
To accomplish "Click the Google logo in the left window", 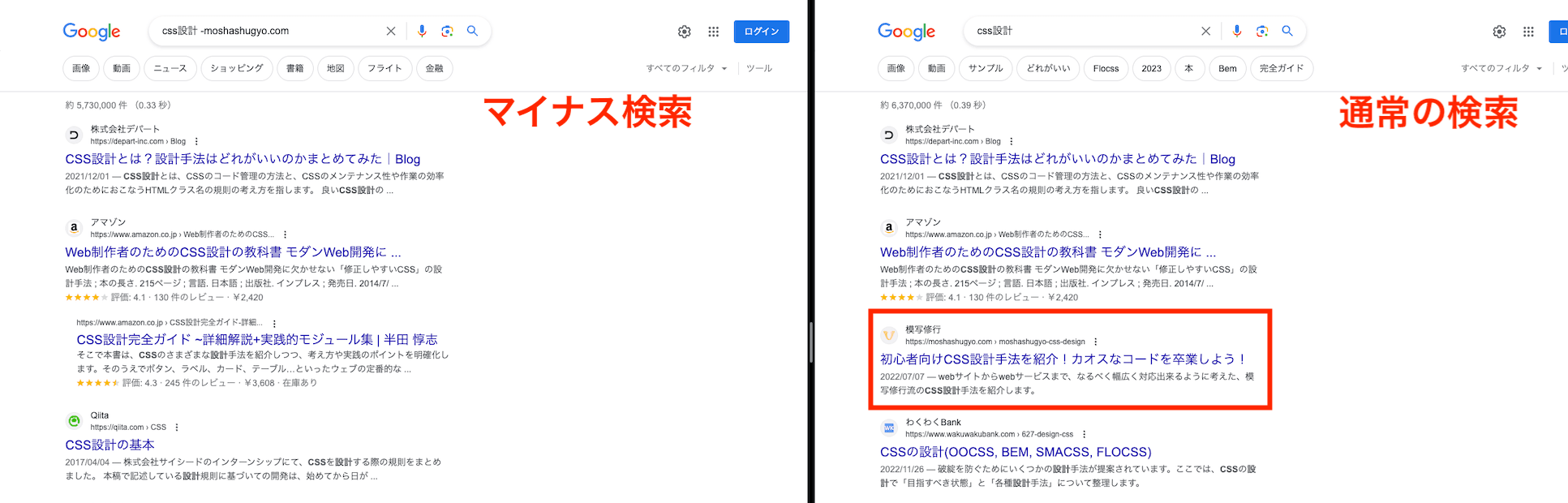I will click(x=92, y=32).
